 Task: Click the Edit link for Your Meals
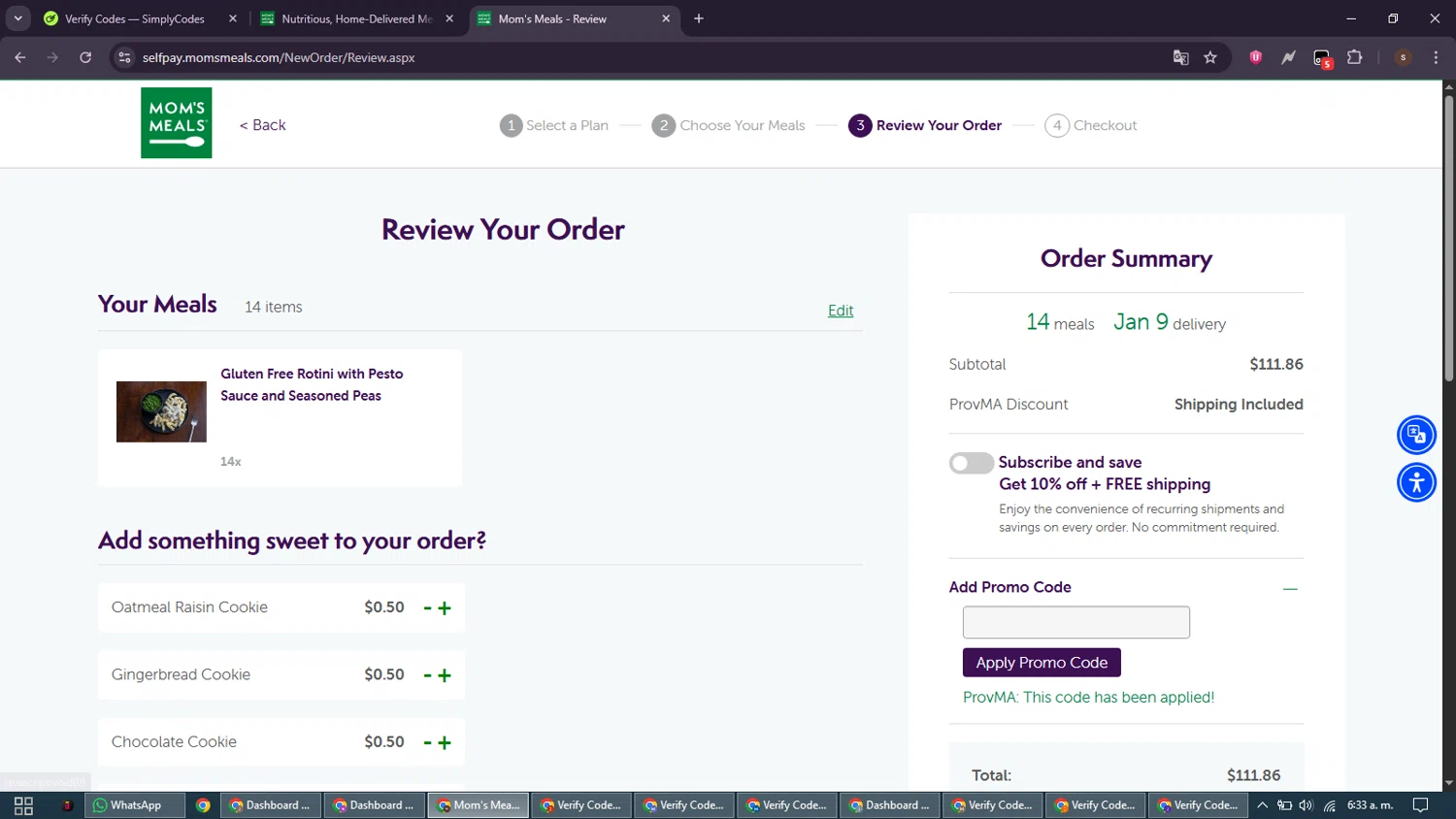[841, 311]
